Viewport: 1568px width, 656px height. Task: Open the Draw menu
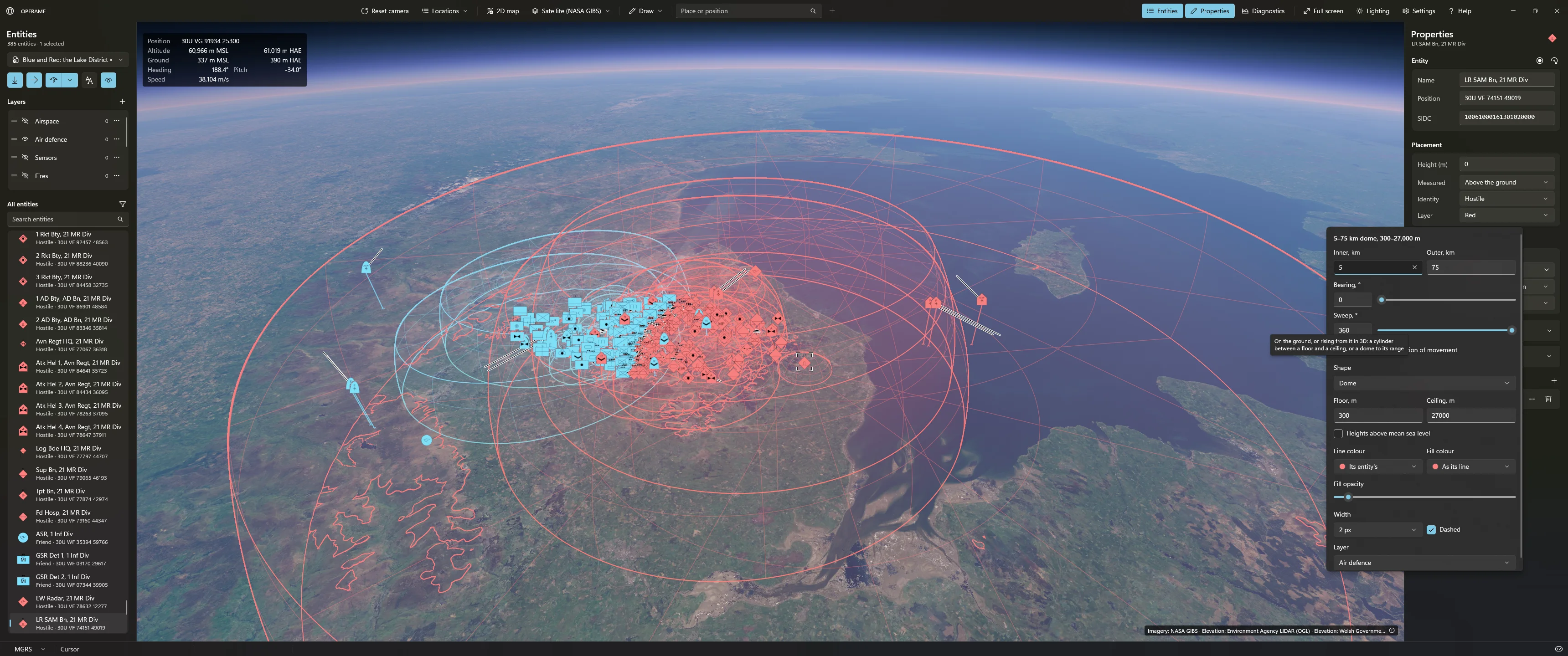point(646,11)
